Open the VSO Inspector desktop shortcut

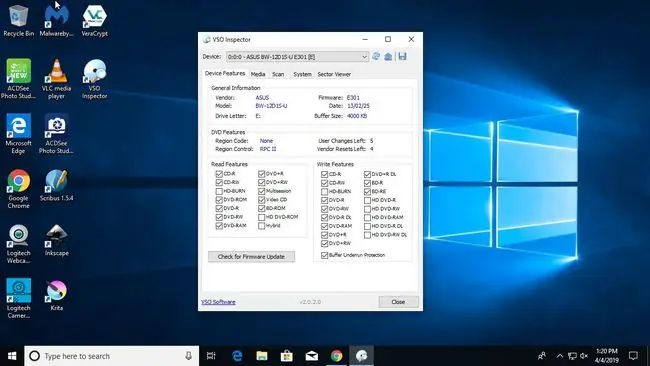point(95,79)
